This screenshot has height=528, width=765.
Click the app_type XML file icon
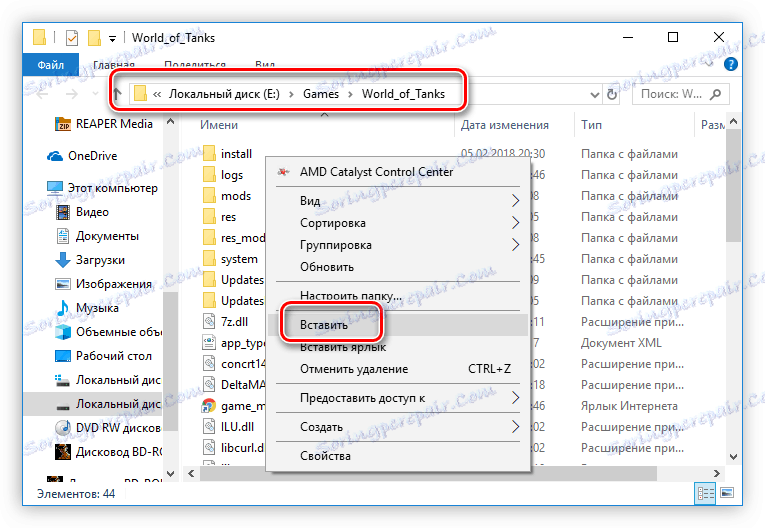coord(209,343)
